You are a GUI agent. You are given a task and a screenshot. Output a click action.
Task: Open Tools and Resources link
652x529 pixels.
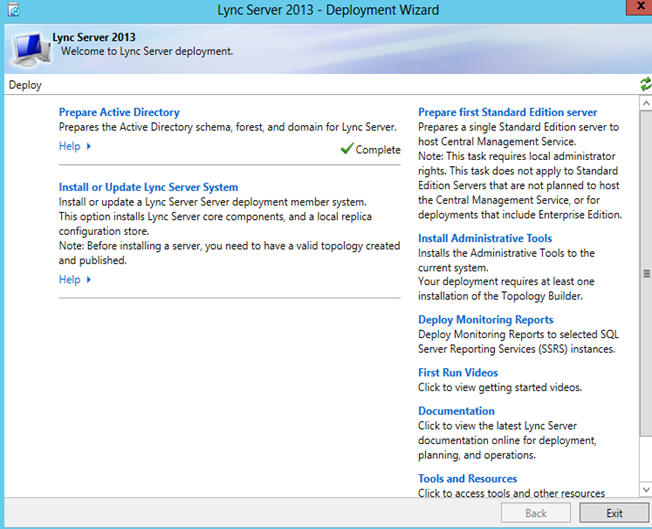[467, 479]
